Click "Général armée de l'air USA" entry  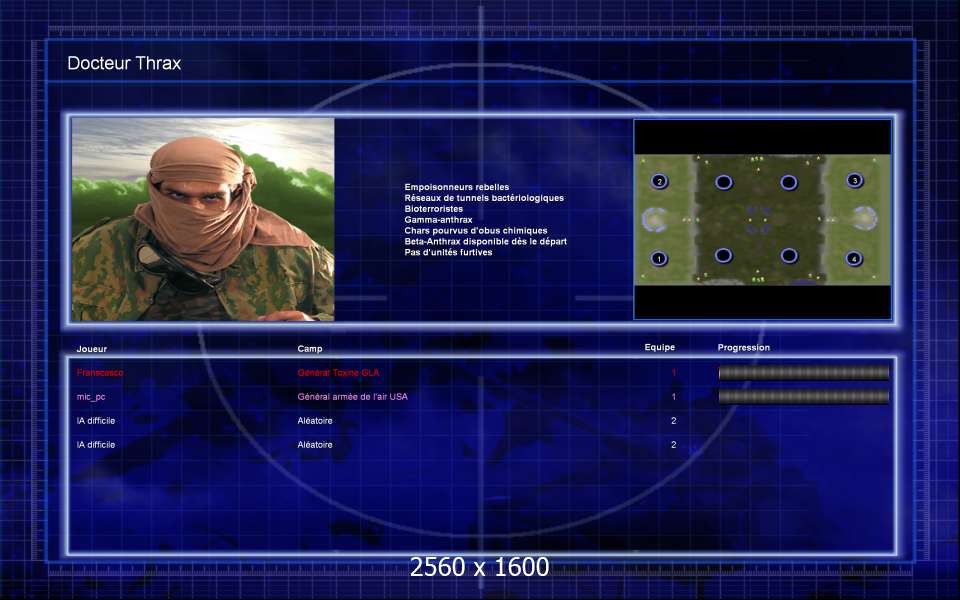tap(353, 397)
